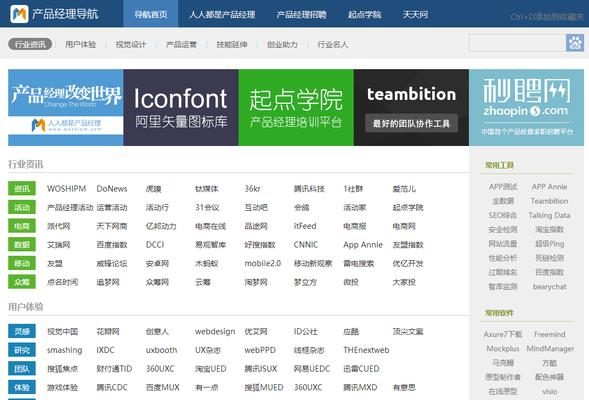Viewport: 589px width, 400px height.
Task: Open the 秒聘网 zhaopin.com banner
Action: click(526, 107)
